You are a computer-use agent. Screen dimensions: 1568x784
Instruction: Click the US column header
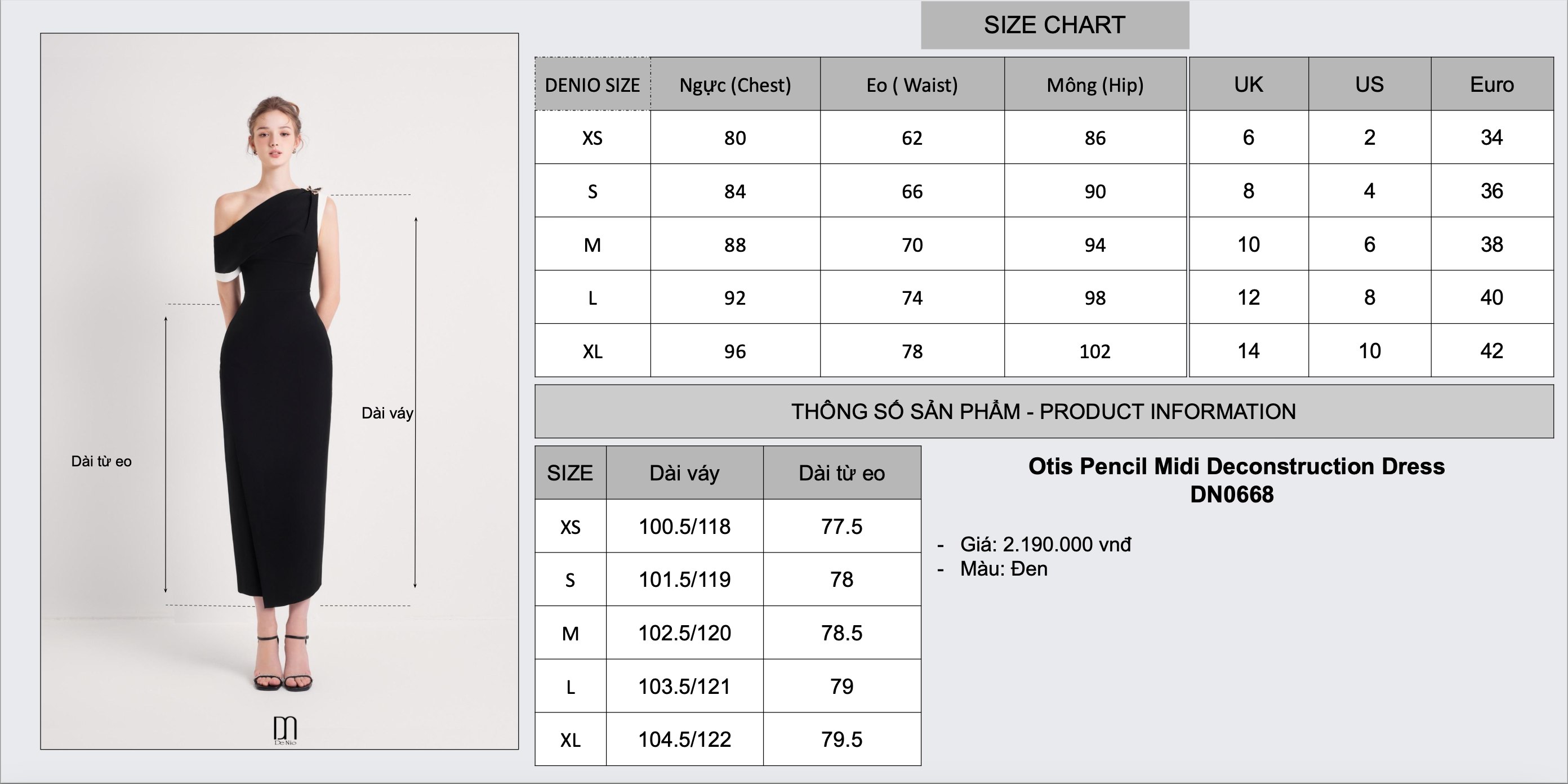[1369, 84]
